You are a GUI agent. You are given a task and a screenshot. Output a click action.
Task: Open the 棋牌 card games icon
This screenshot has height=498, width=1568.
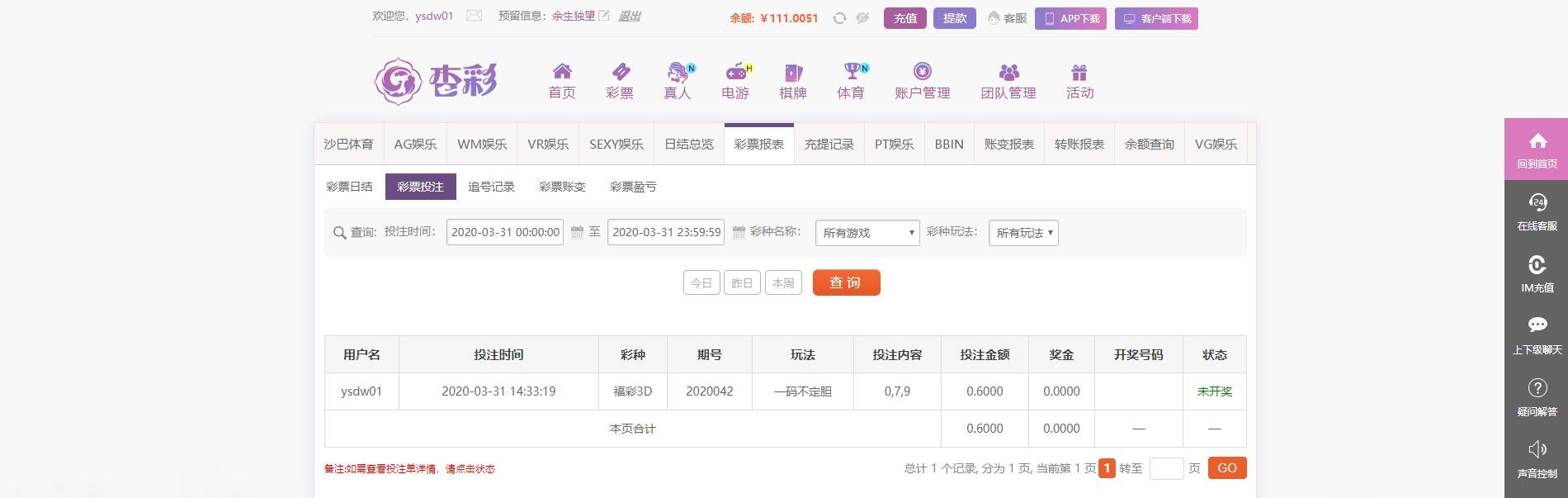pyautogui.click(x=793, y=72)
